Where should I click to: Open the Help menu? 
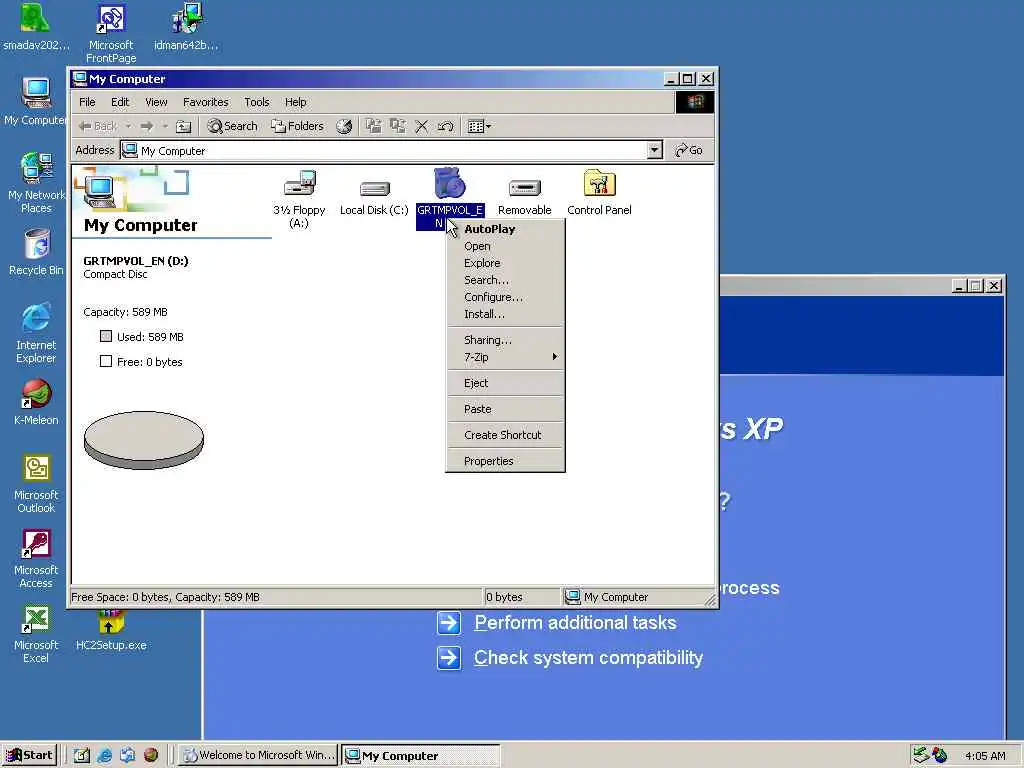pyautogui.click(x=295, y=103)
